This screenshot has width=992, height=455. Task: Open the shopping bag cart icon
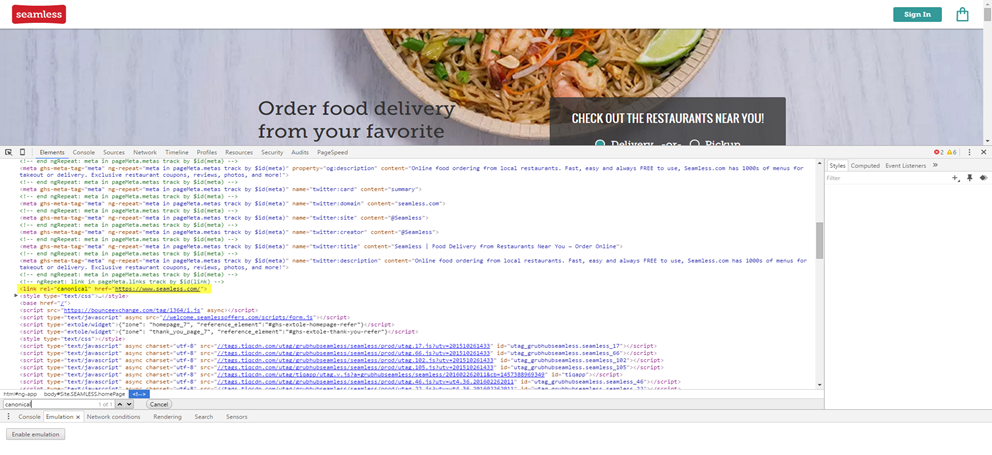962,14
